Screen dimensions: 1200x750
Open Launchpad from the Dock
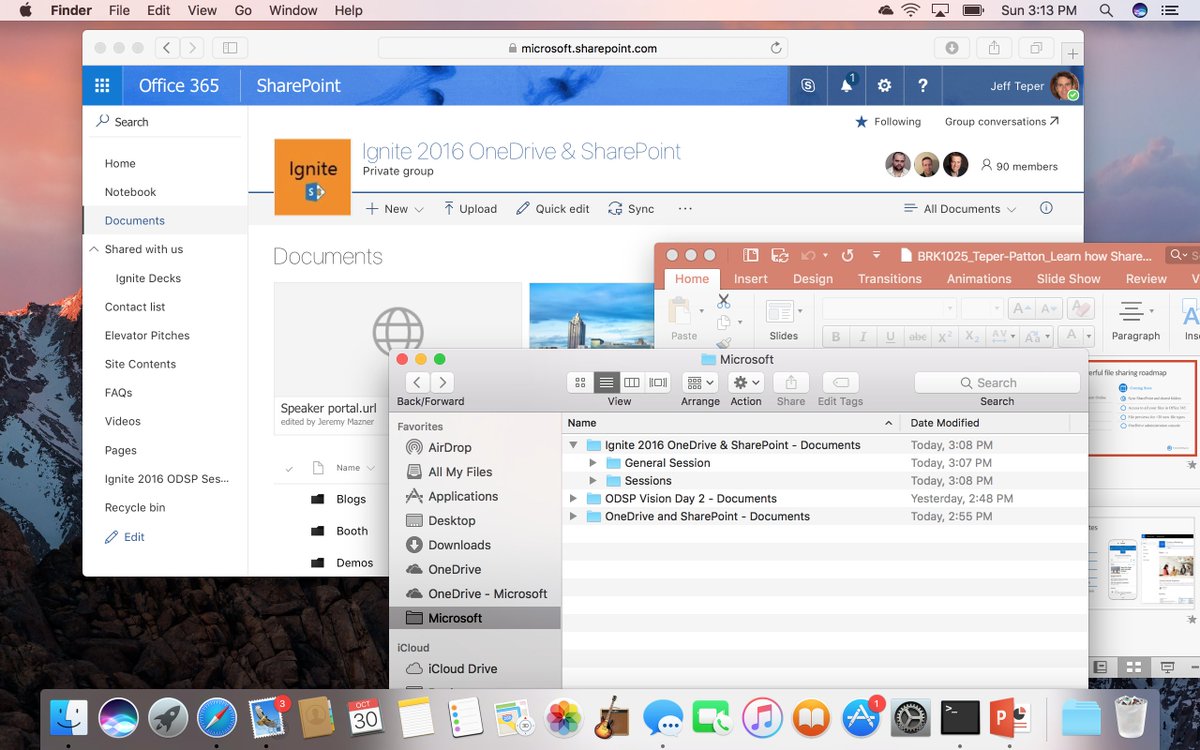(x=168, y=717)
